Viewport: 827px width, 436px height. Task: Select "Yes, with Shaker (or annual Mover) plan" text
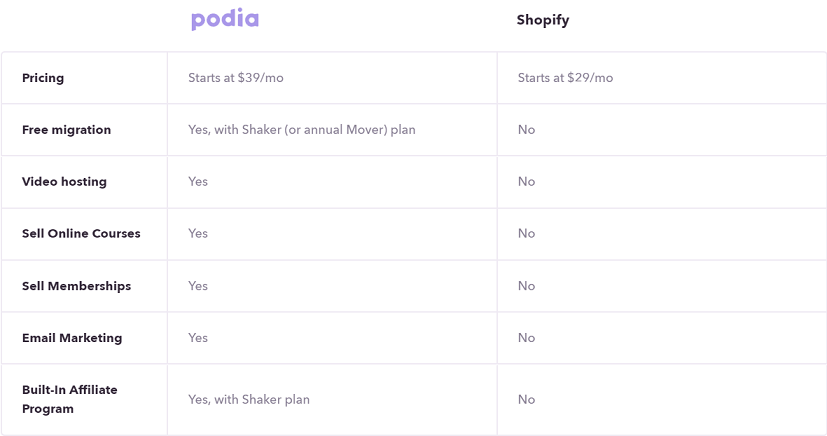(x=301, y=130)
